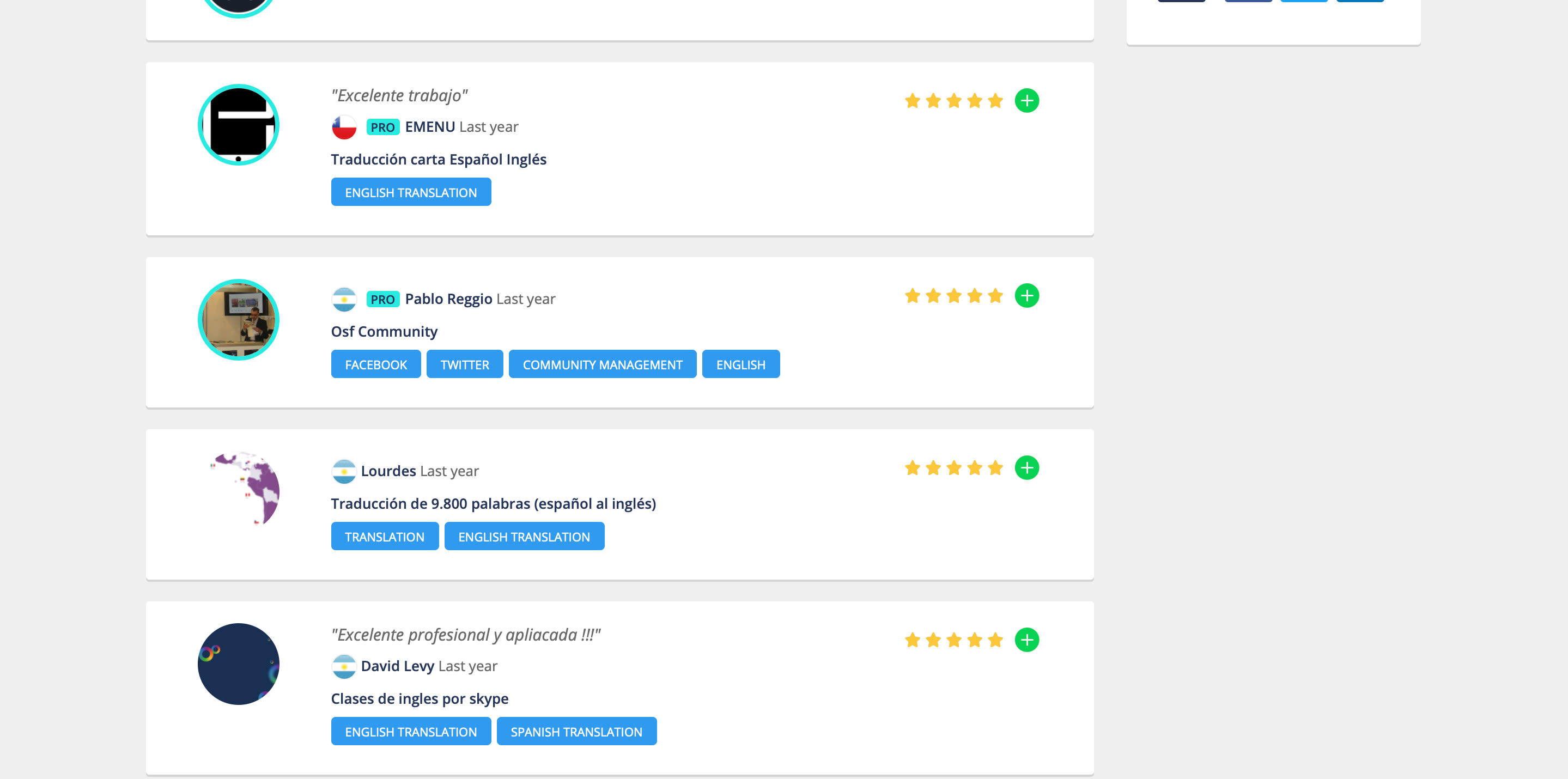Click the star rating on Lourdes' review
This screenshot has width=1568, height=779.
(953, 468)
